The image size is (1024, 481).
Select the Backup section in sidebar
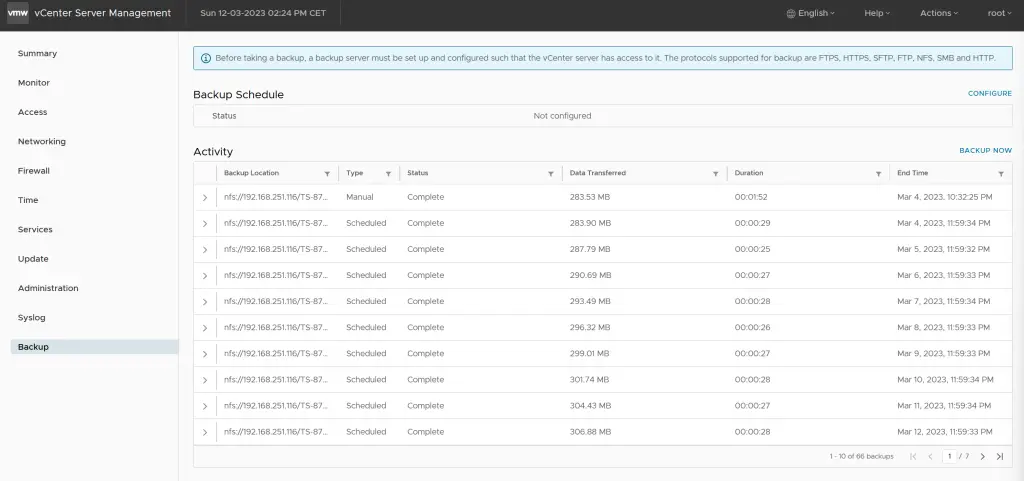point(94,347)
